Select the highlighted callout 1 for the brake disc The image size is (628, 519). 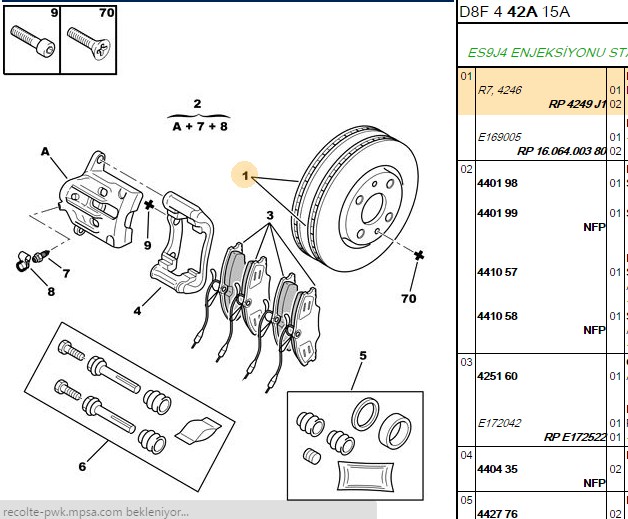point(245,175)
